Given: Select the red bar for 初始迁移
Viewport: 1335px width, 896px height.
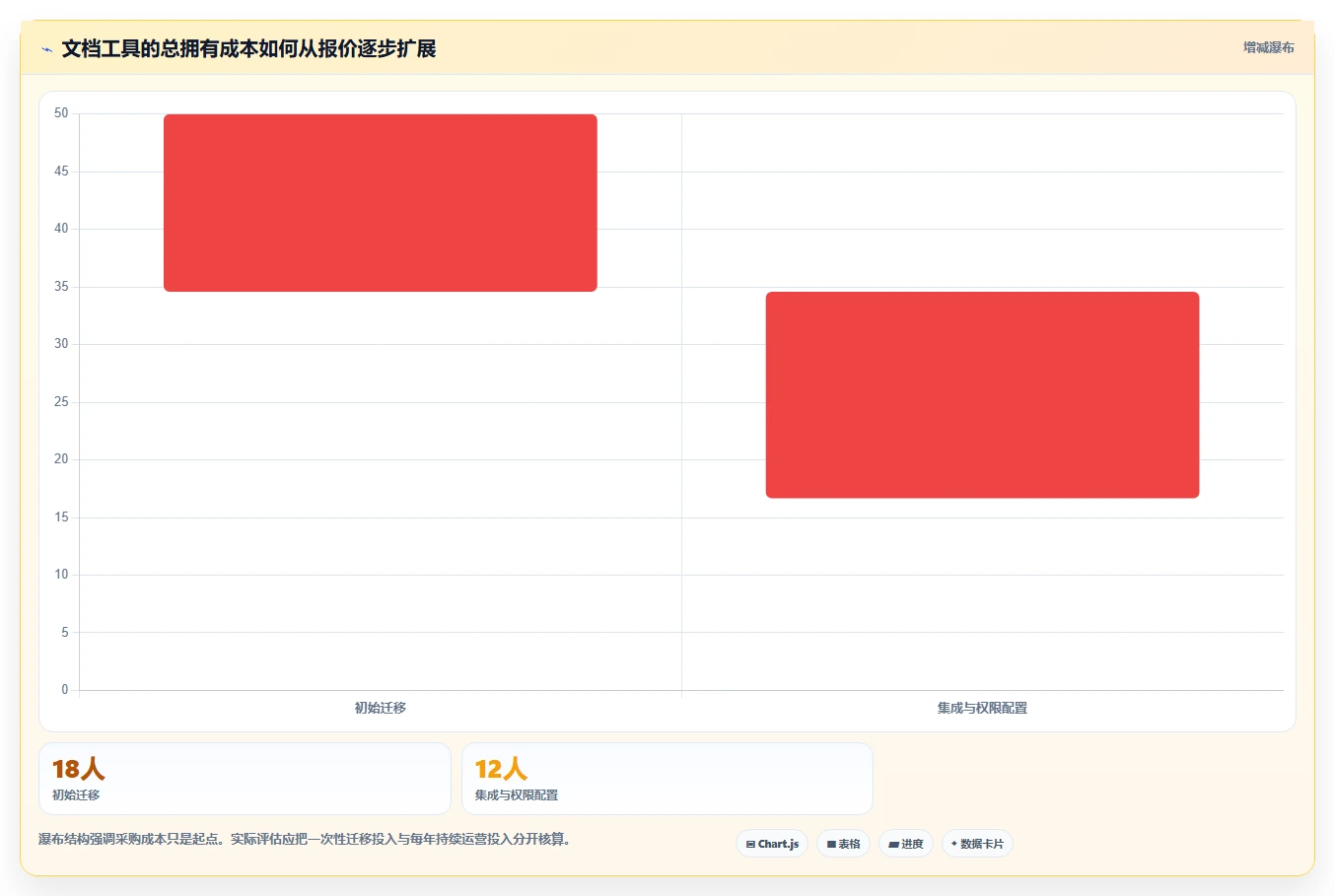Looking at the screenshot, I should point(381,203).
